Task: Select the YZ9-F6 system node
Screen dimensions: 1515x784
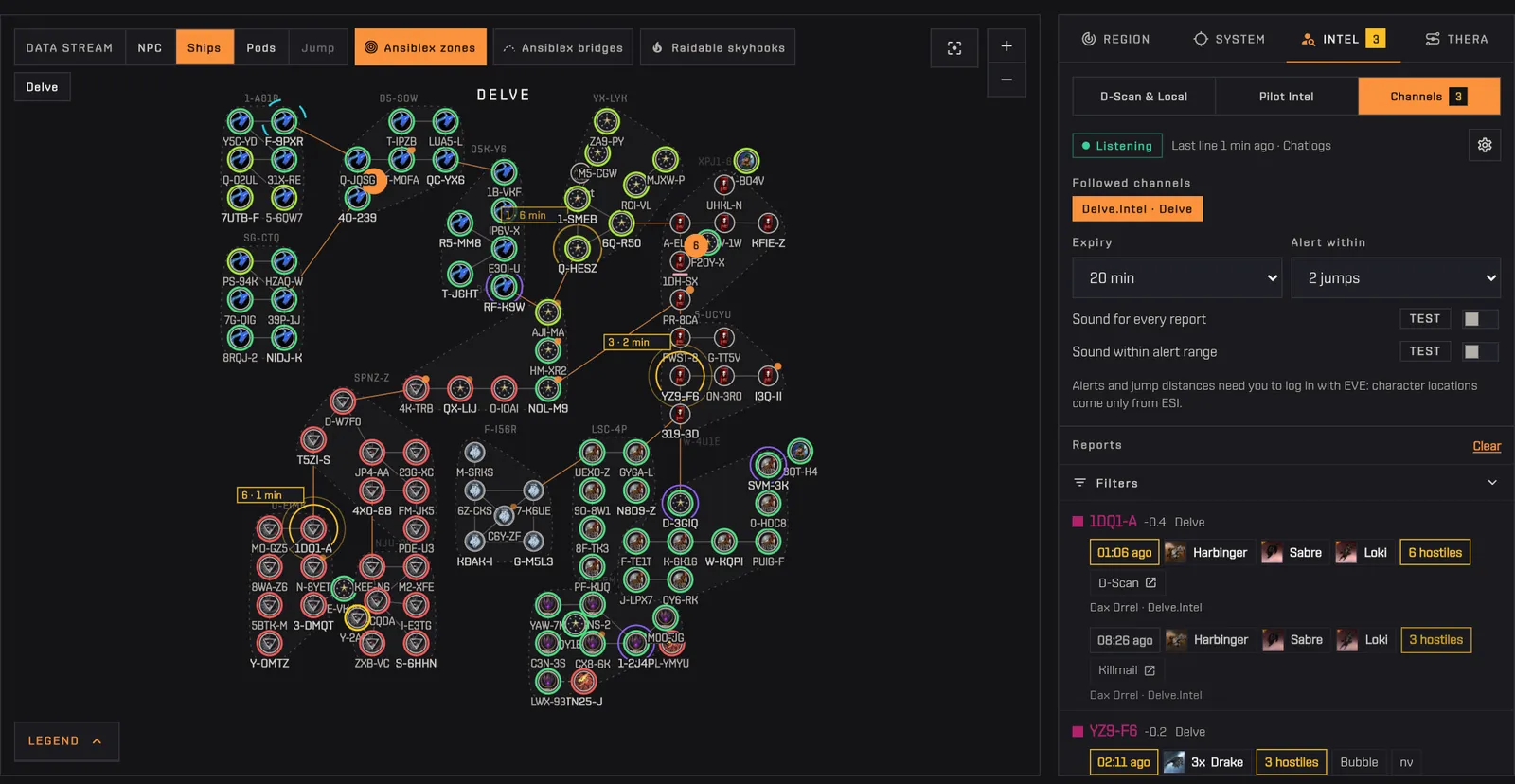Action: [x=680, y=376]
